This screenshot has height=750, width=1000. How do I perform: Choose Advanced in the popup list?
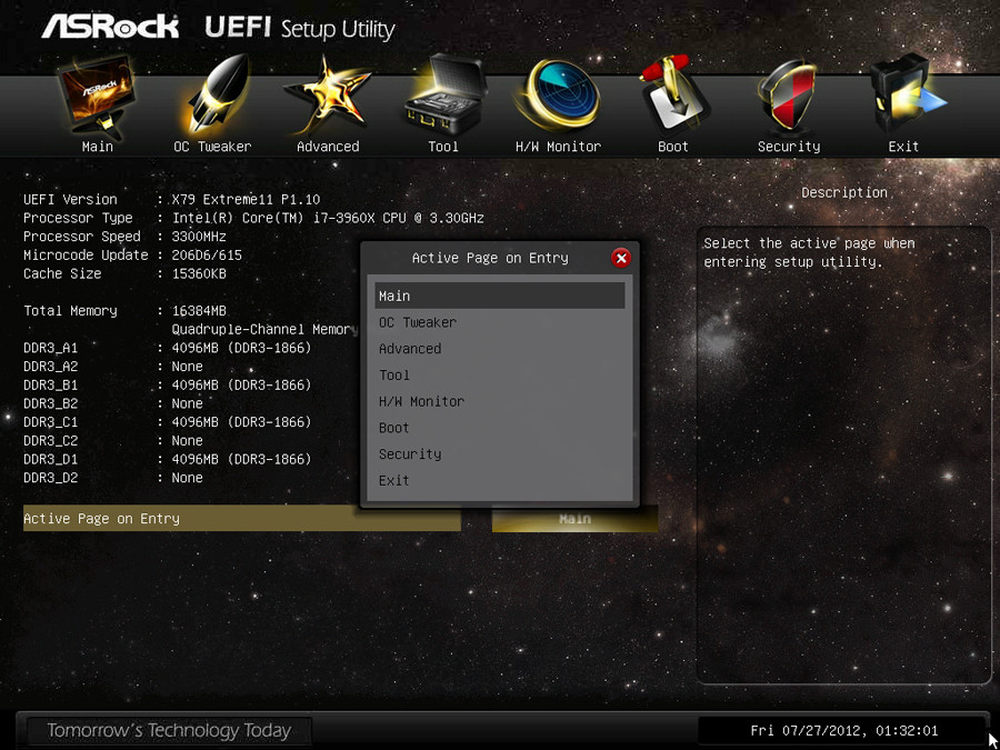[499, 349]
